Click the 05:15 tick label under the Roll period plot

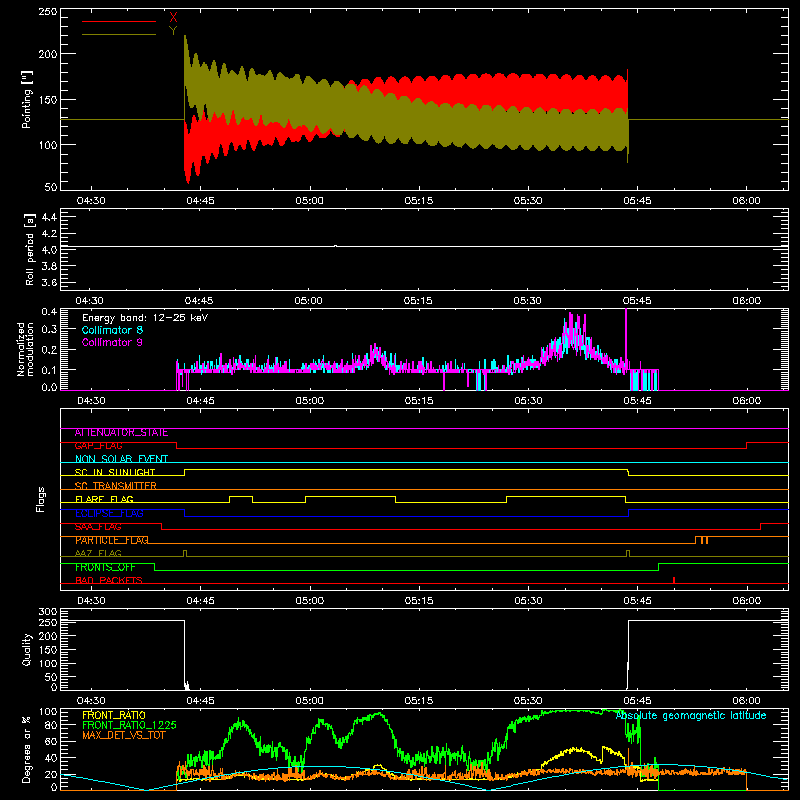(418, 301)
